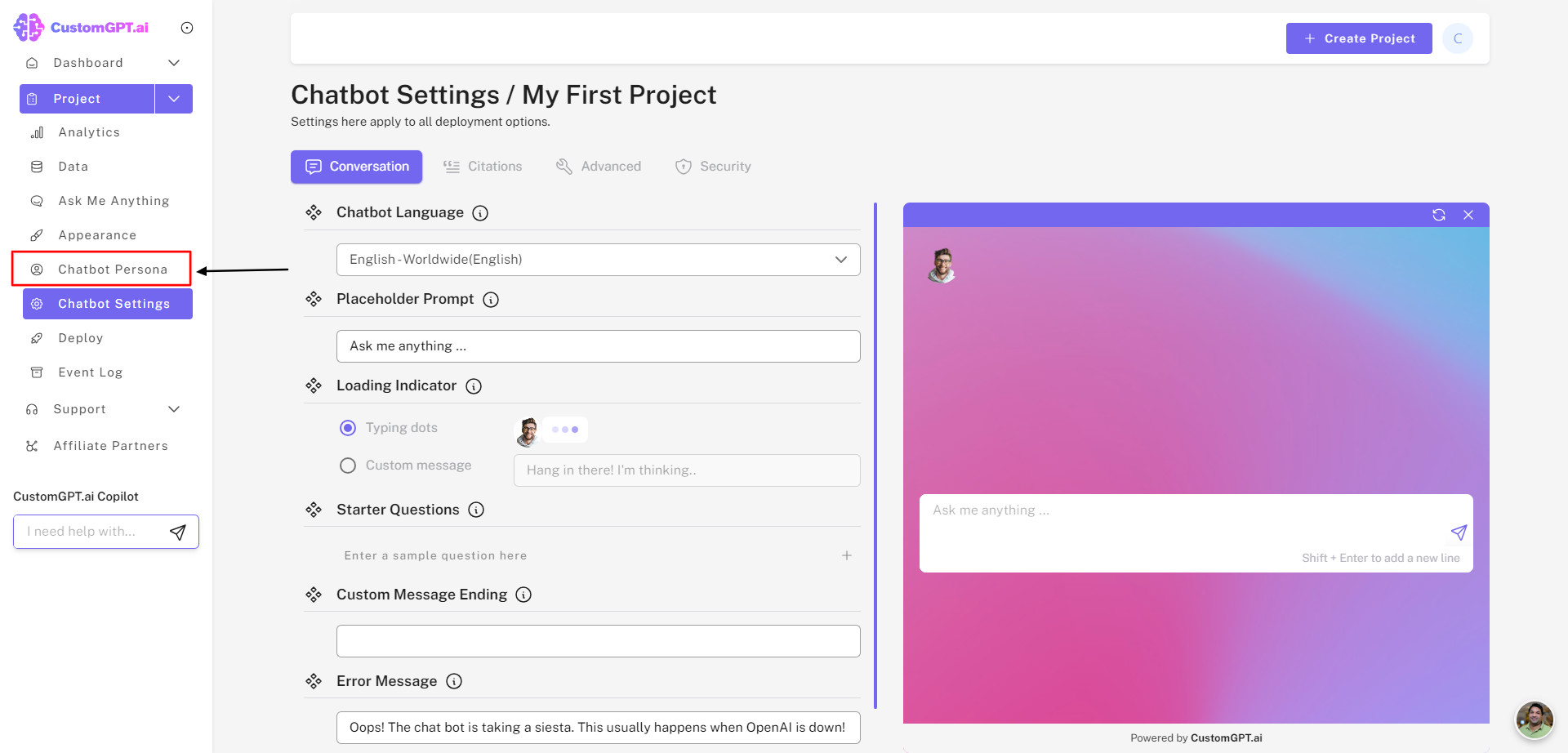Open the Deploy page

pyautogui.click(x=81, y=338)
